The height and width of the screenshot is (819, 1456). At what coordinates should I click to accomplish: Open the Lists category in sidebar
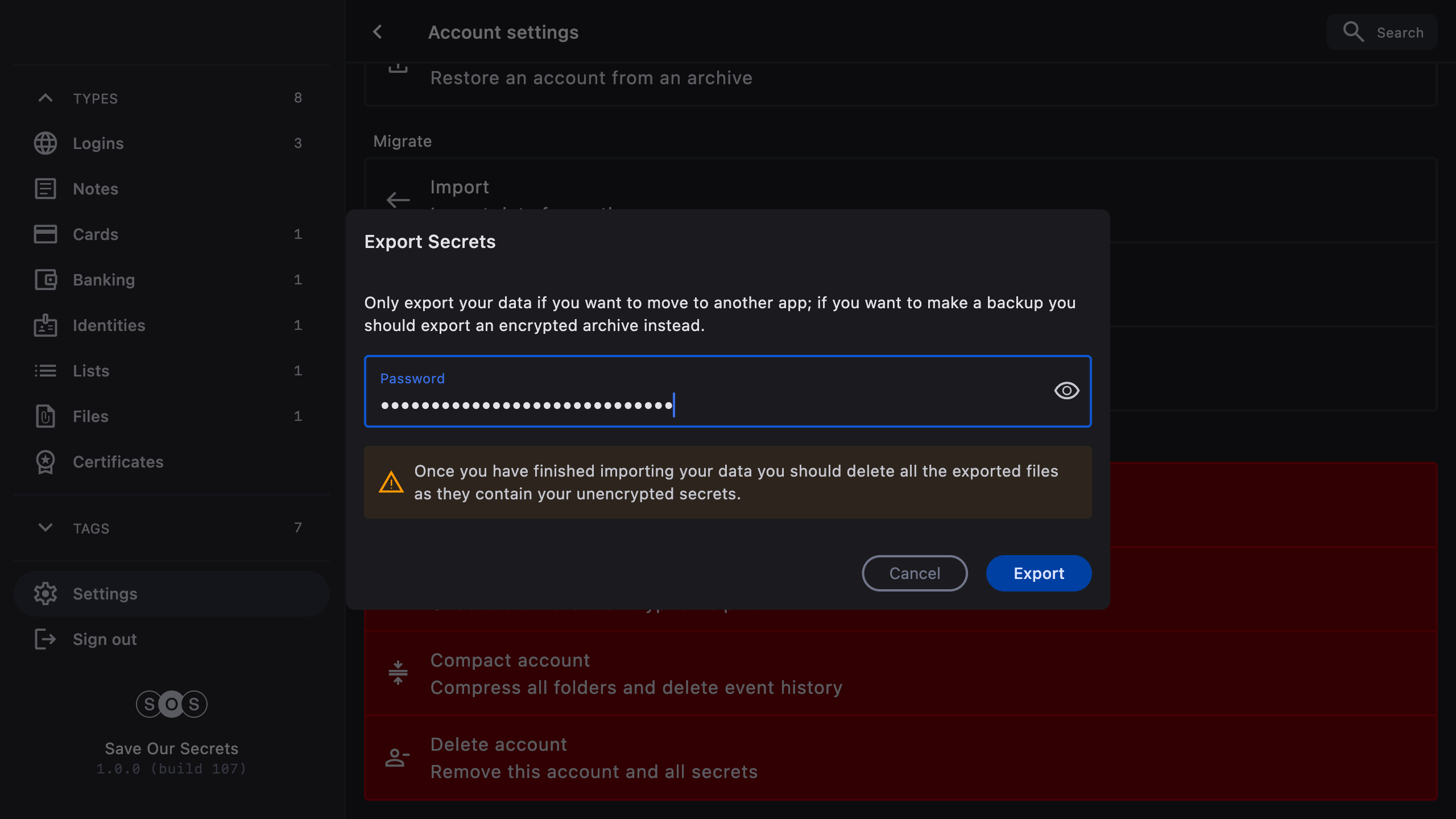pos(91,371)
